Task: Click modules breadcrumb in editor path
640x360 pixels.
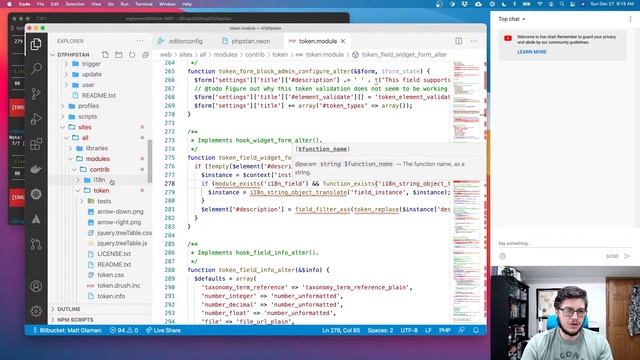Action: (225, 55)
